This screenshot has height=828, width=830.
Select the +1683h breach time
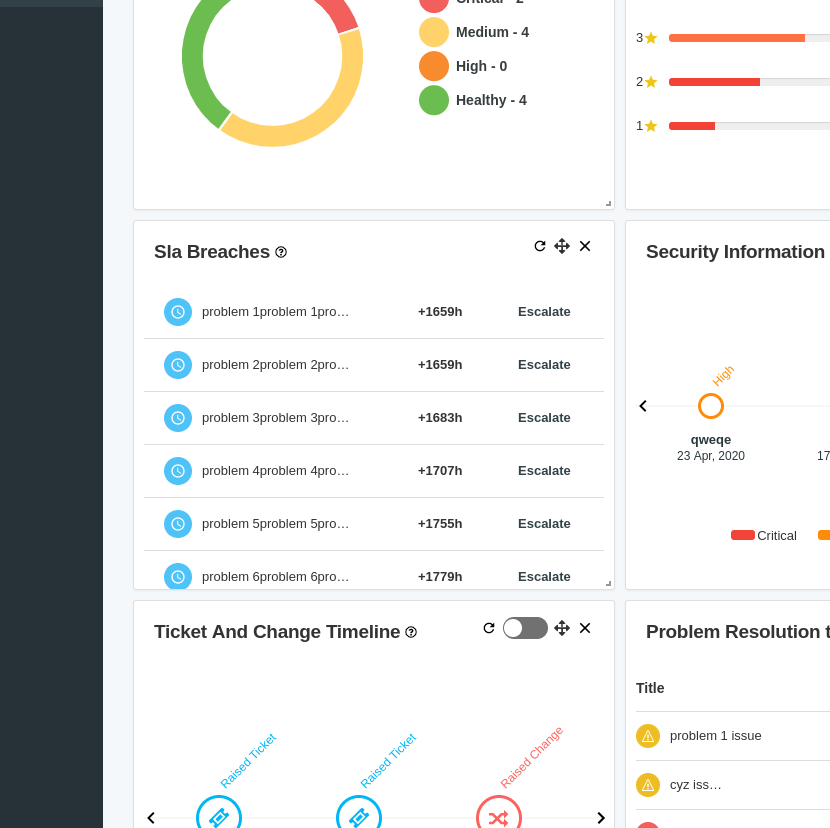(x=440, y=418)
